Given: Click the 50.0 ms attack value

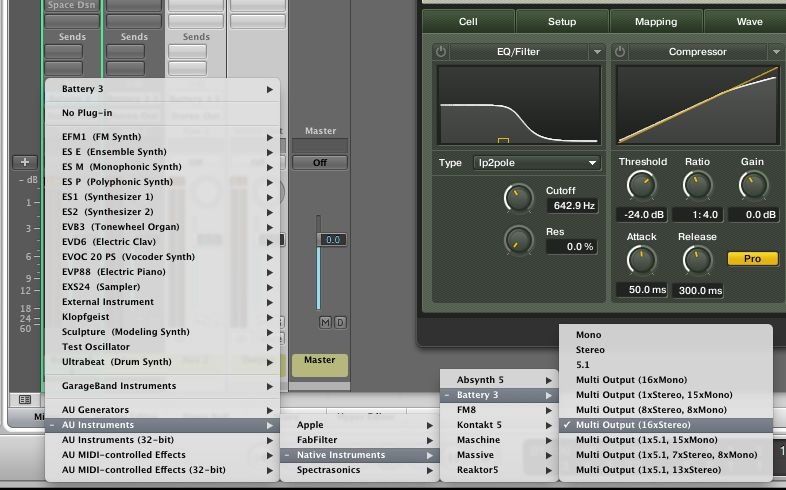Looking at the screenshot, I should click(642, 290).
